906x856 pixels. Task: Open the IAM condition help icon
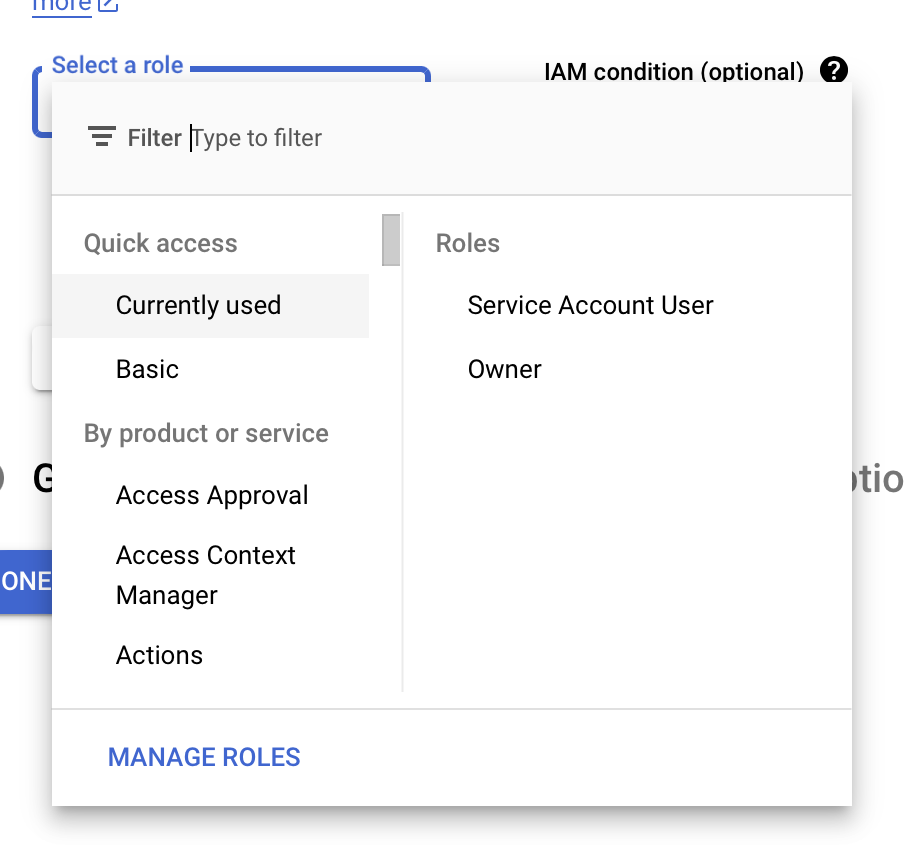(834, 71)
